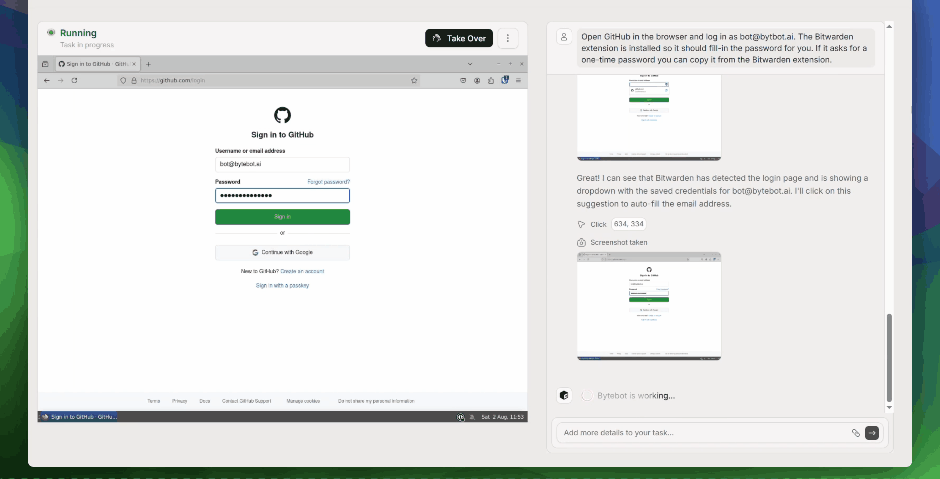The width and height of the screenshot is (940, 479).
Task: Click the user avatar icon beside the prompt
Action: pyautogui.click(x=564, y=37)
